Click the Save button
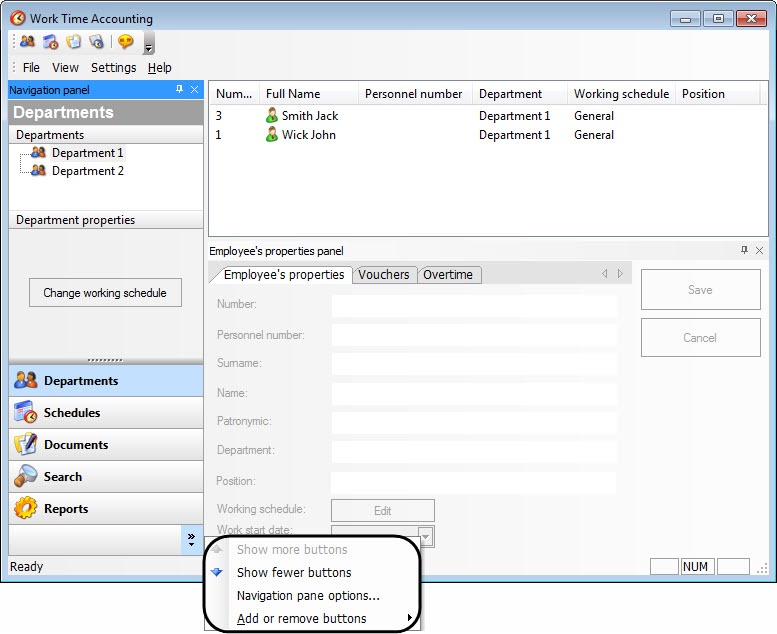Viewport: 777px width, 634px height. (x=700, y=289)
